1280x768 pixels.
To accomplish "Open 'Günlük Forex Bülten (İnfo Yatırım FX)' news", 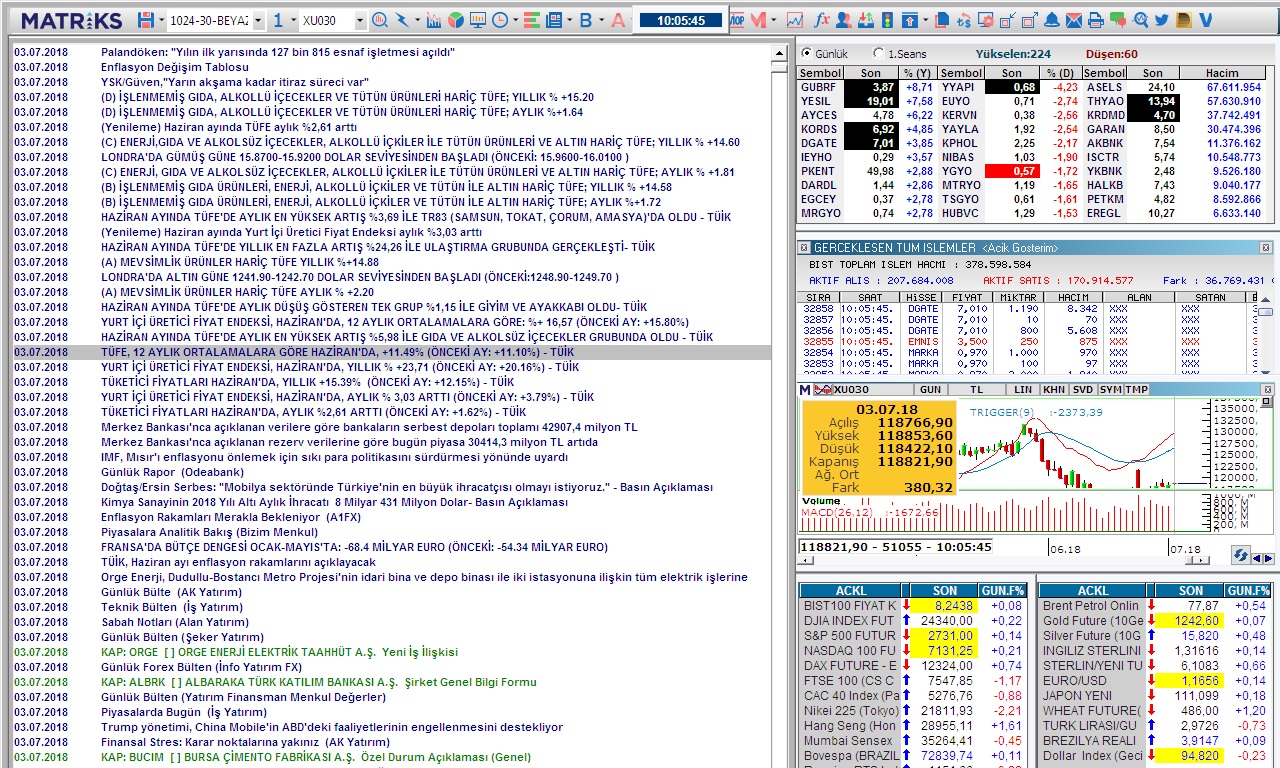I will click(x=201, y=667).
